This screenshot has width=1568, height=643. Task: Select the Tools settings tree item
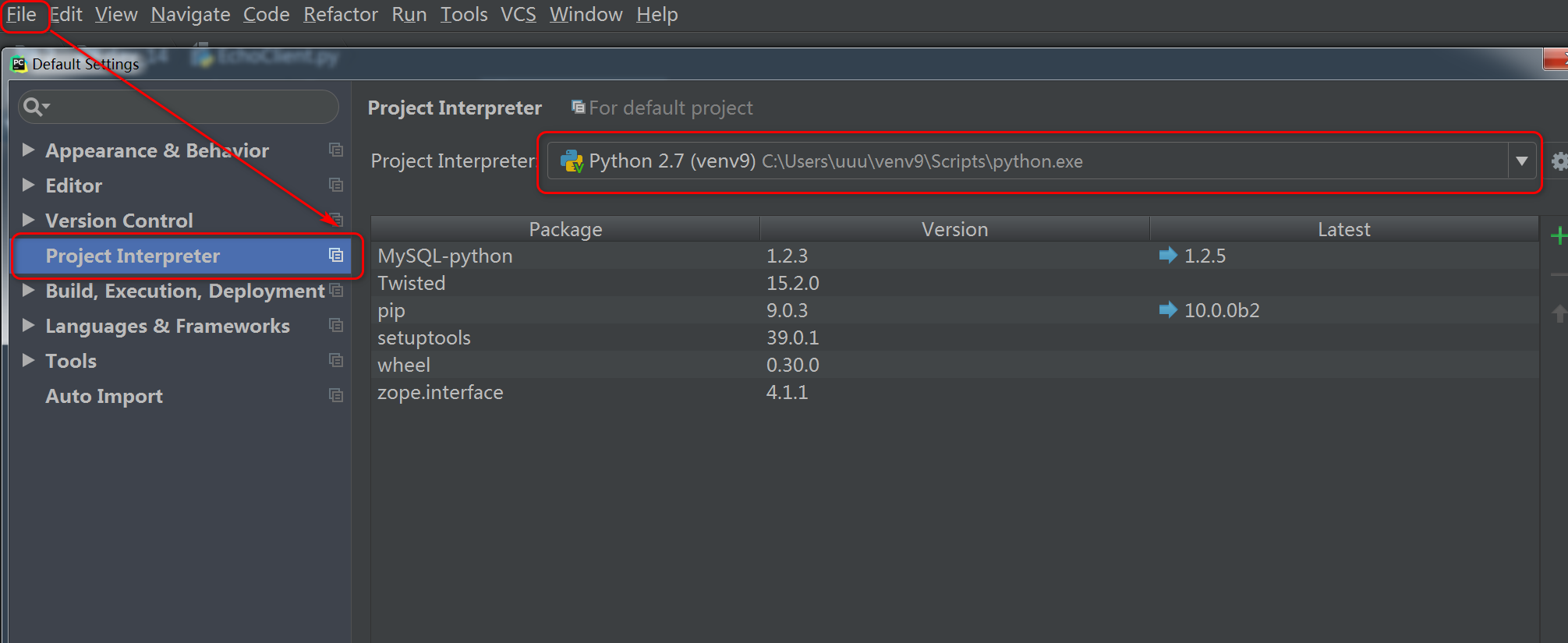(x=71, y=361)
